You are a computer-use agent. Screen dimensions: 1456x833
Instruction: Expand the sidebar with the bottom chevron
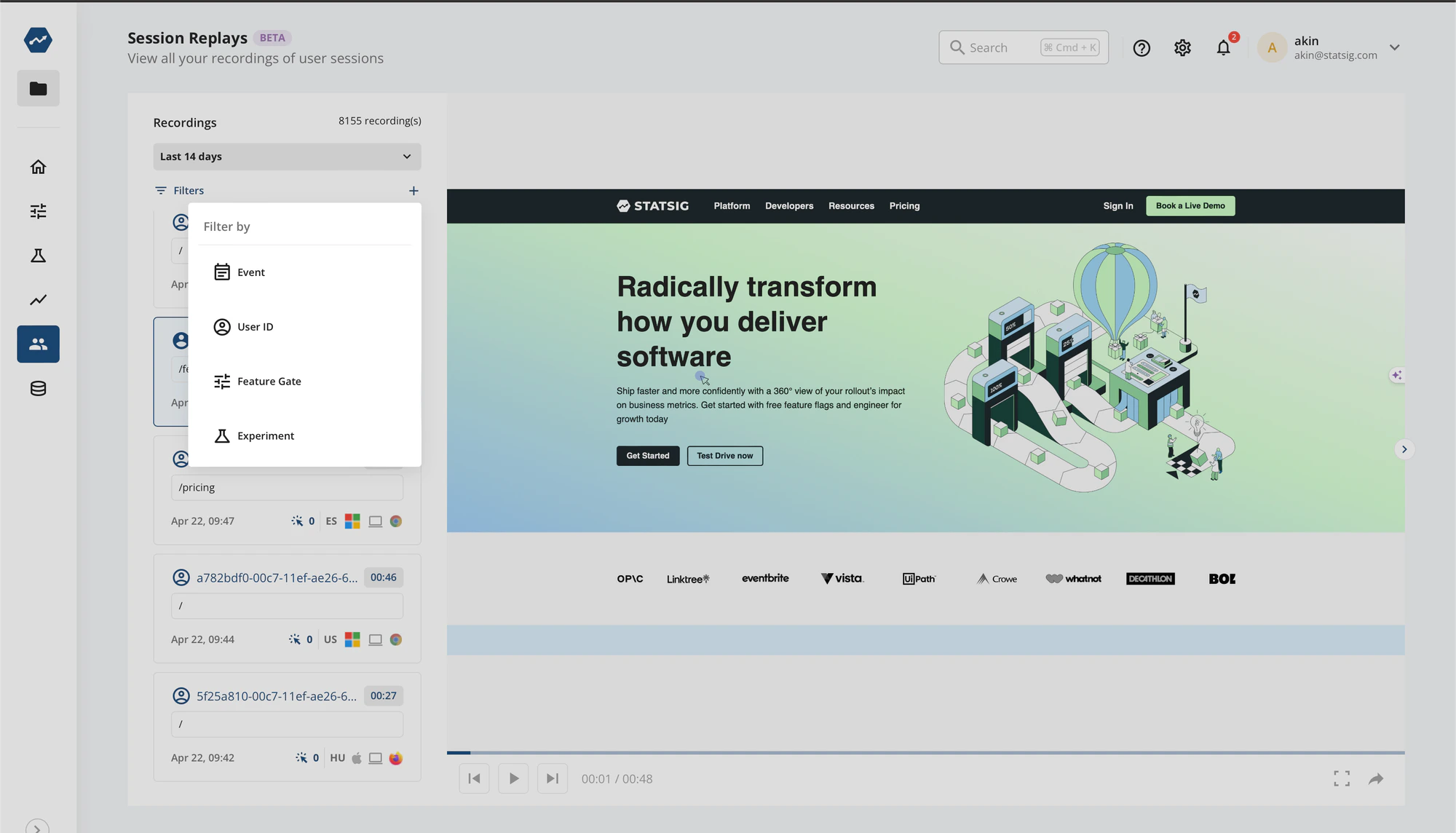[x=37, y=827]
